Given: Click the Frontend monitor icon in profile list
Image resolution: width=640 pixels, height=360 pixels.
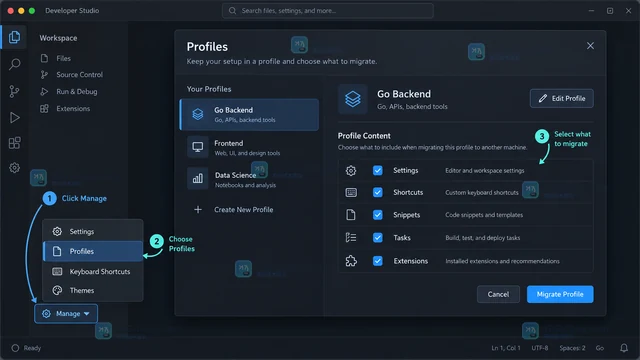Looking at the screenshot, I should [x=198, y=147].
